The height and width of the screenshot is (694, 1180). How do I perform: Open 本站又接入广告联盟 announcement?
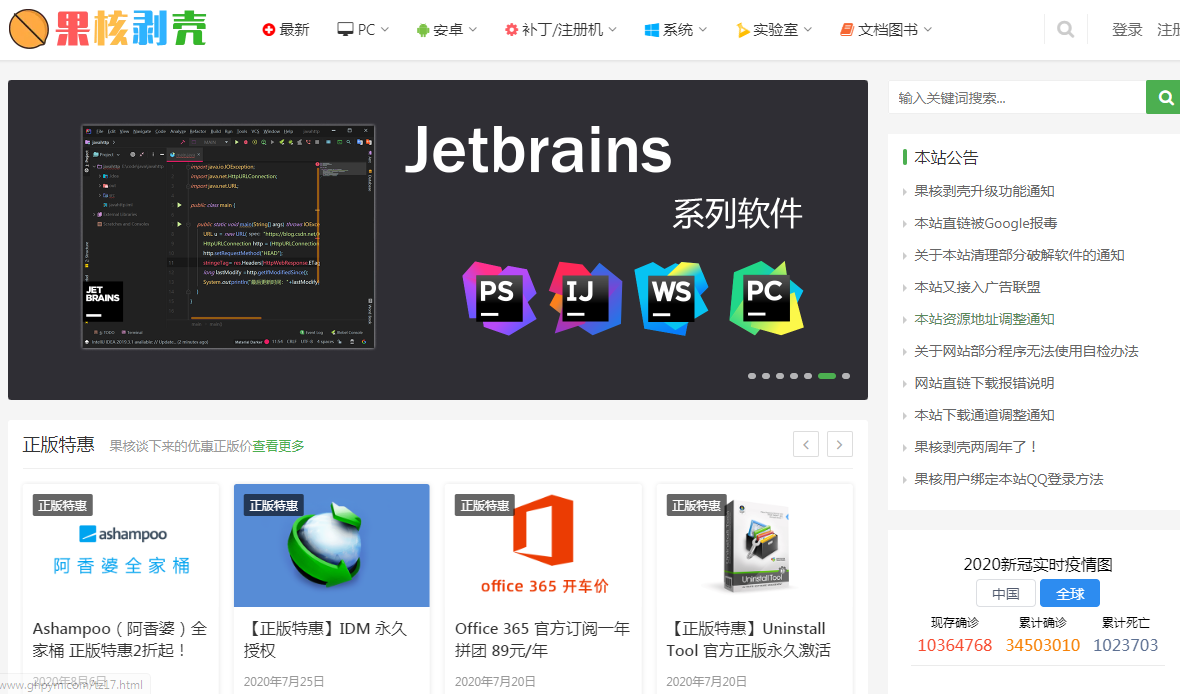pyautogui.click(x=977, y=287)
